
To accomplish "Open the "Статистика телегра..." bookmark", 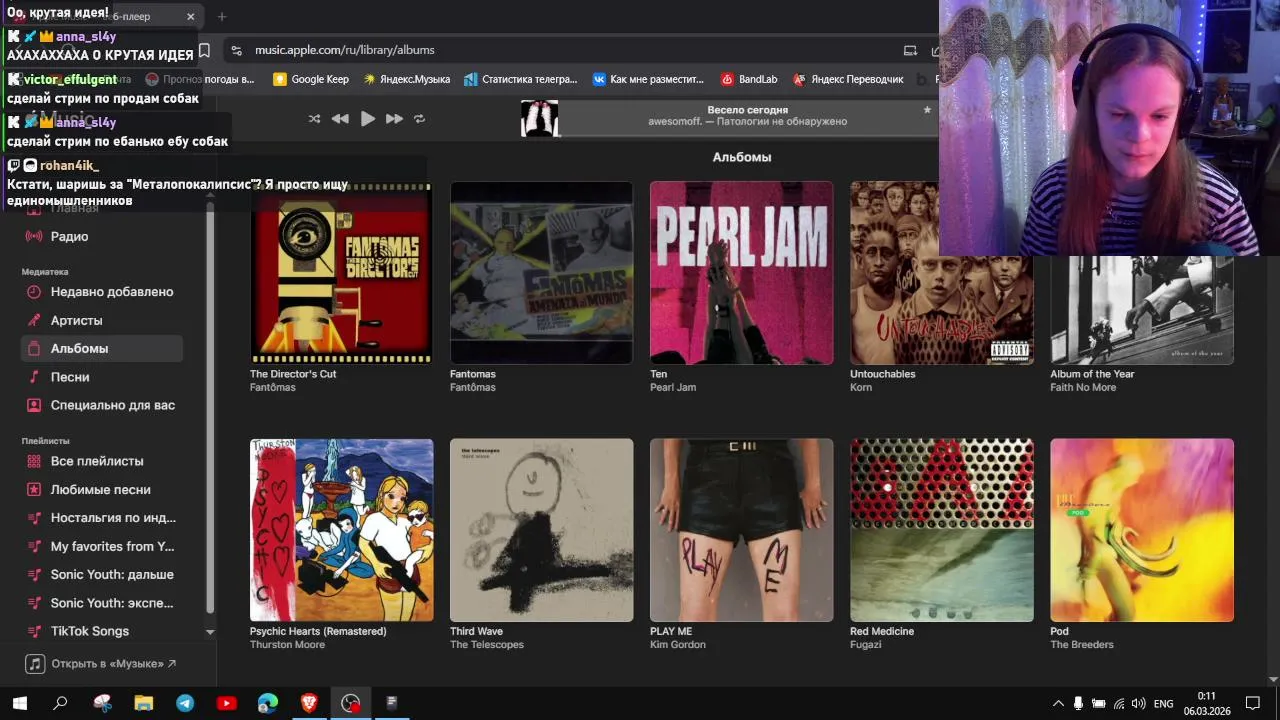I will [x=520, y=79].
